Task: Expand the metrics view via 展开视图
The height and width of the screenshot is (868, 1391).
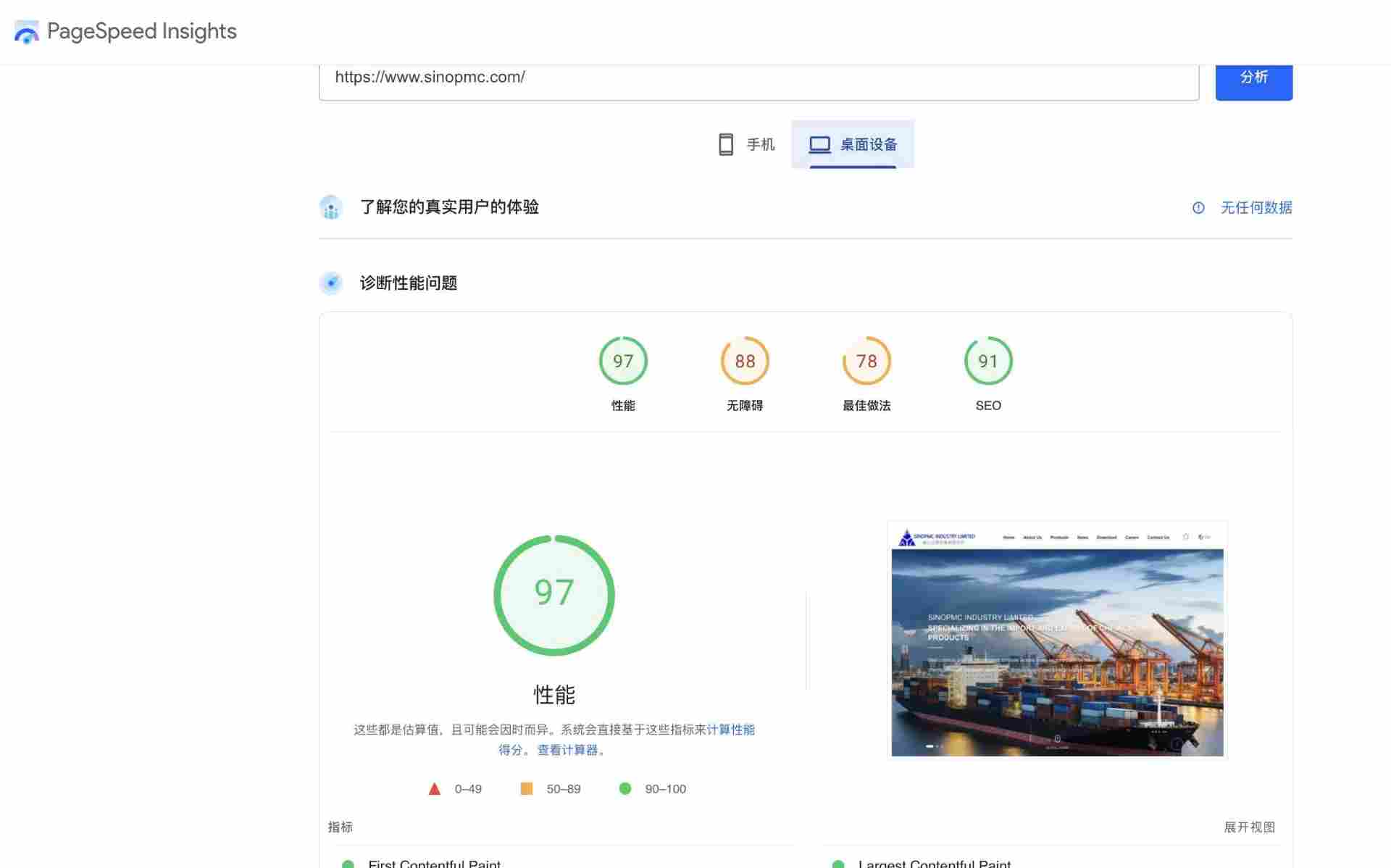Action: coord(1250,827)
